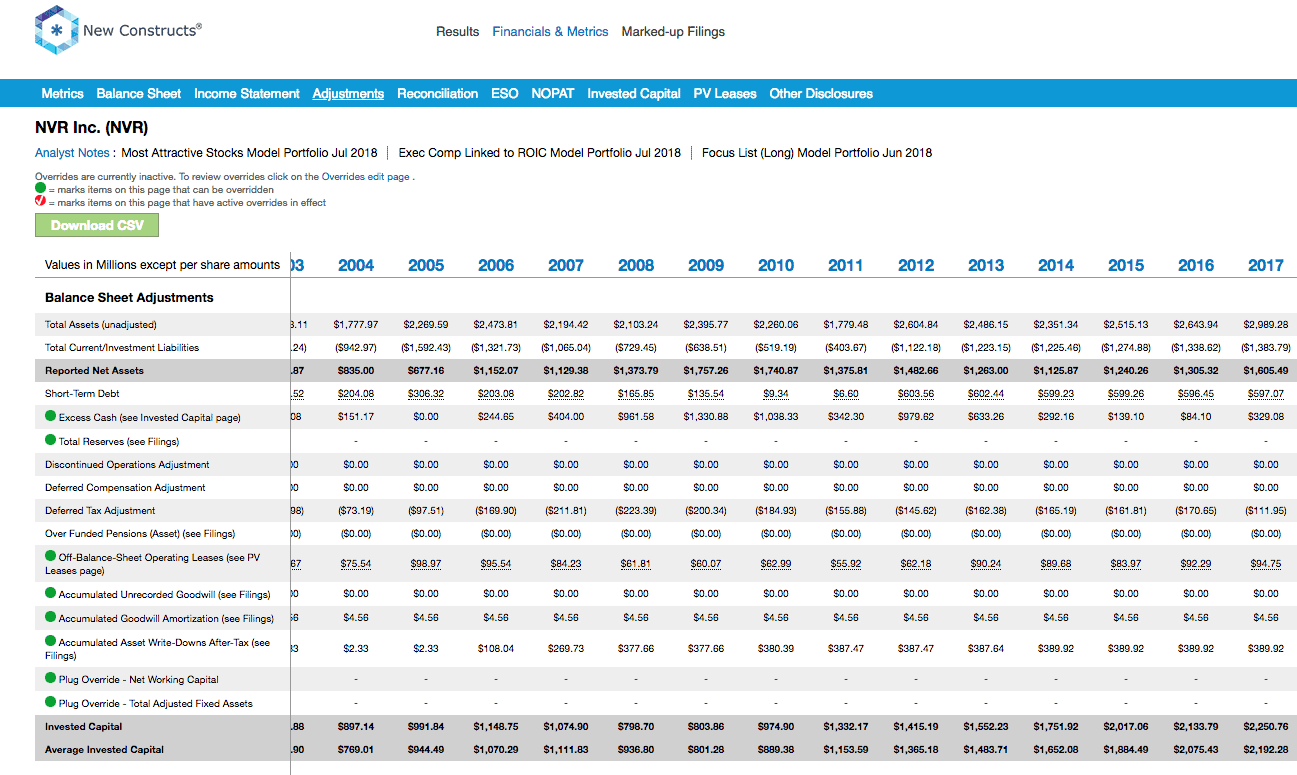Click green dot beside Accumulated Asset Write-Downs
The image size is (1297, 775).
click(x=51, y=641)
